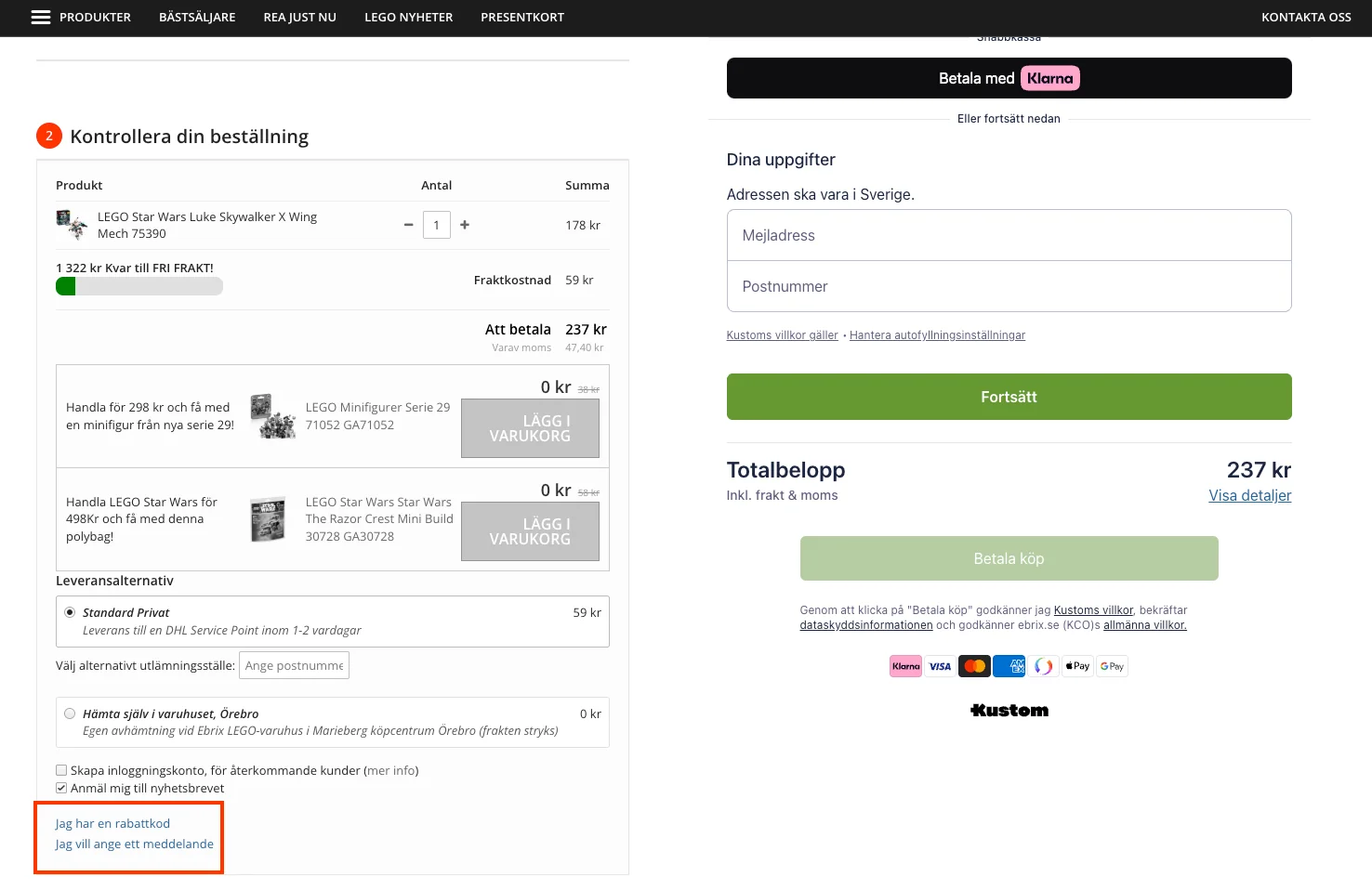Image resolution: width=1372 pixels, height=890 pixels.
Task: Click the Kustom logo
Action: pos(1009,711)
